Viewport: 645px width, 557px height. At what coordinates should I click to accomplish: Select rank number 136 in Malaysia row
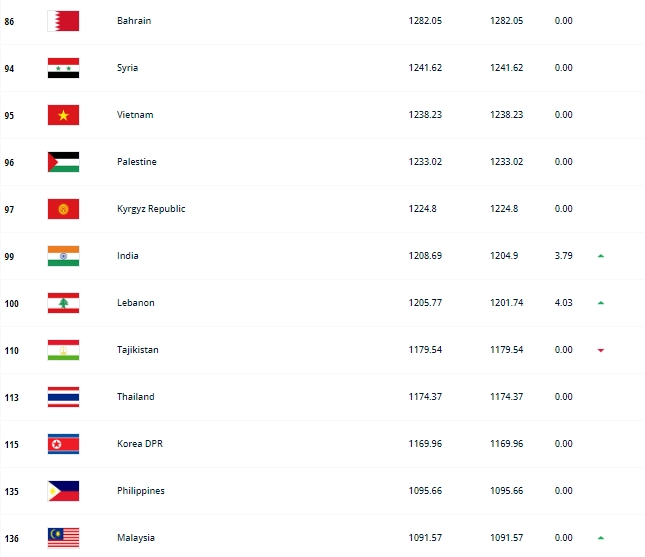point(12,538)
